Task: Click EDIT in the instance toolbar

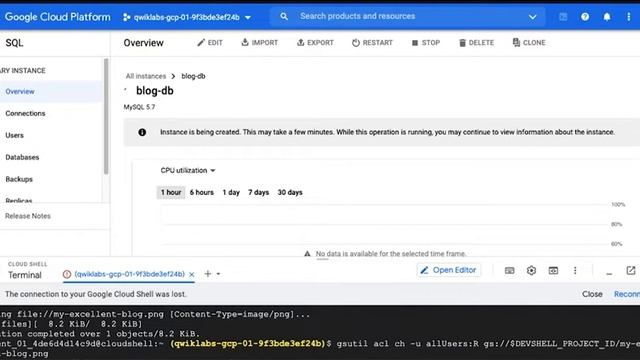Action: point(210,42)
